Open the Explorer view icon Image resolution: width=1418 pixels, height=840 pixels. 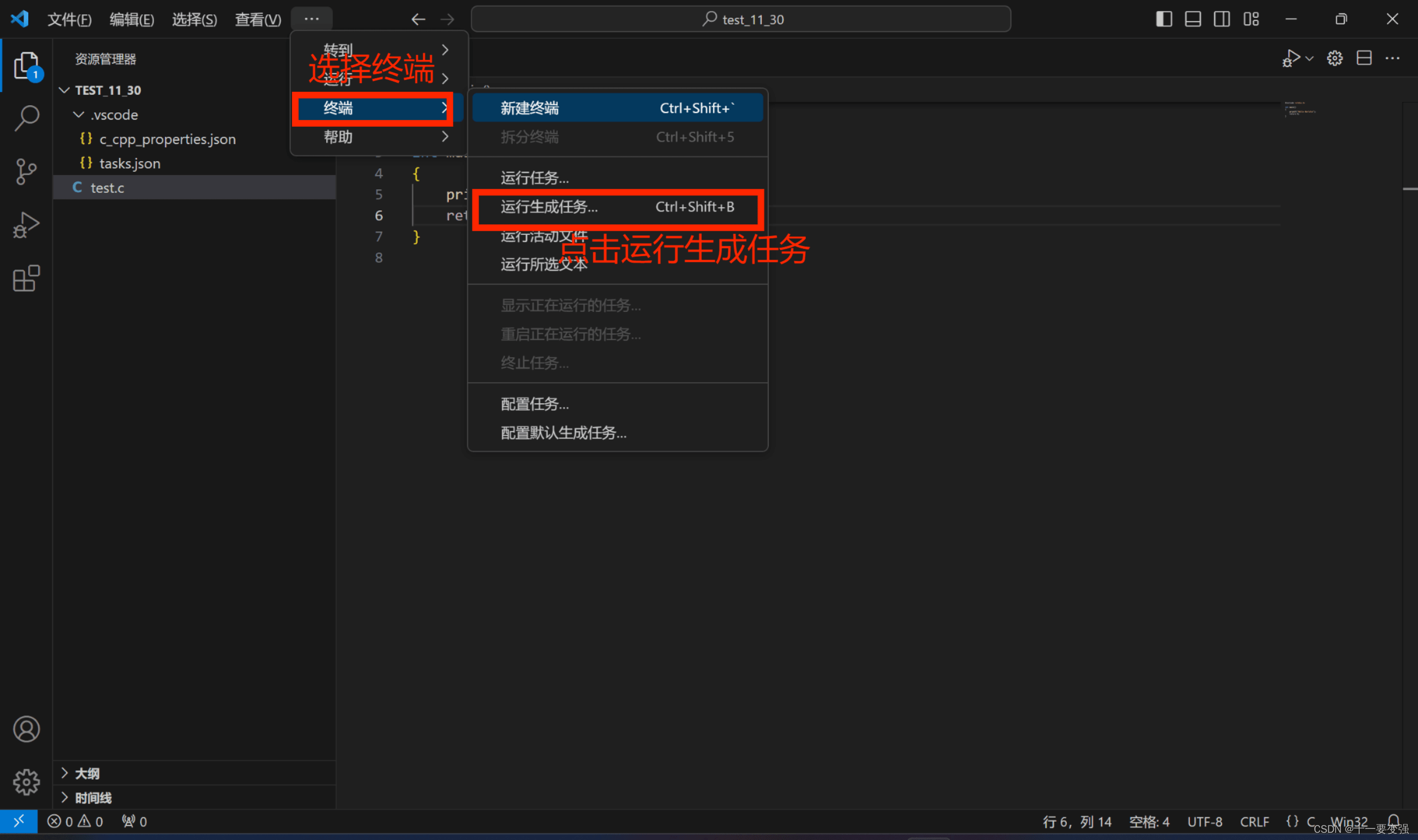26,66
